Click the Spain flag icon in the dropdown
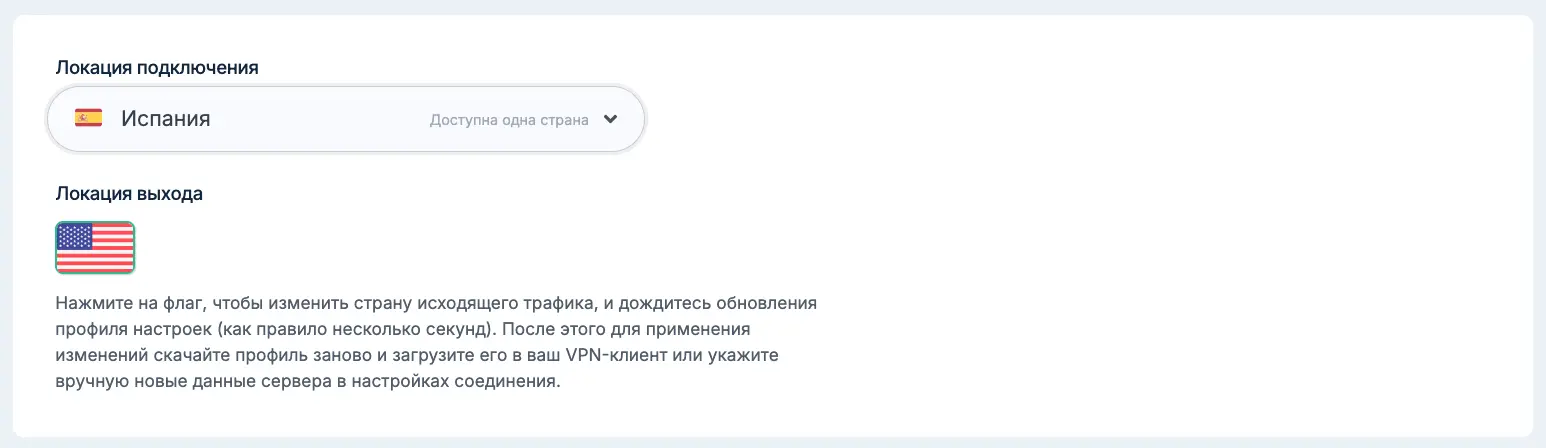Viewport: 1546px width, 448px height. click(89, 118)
